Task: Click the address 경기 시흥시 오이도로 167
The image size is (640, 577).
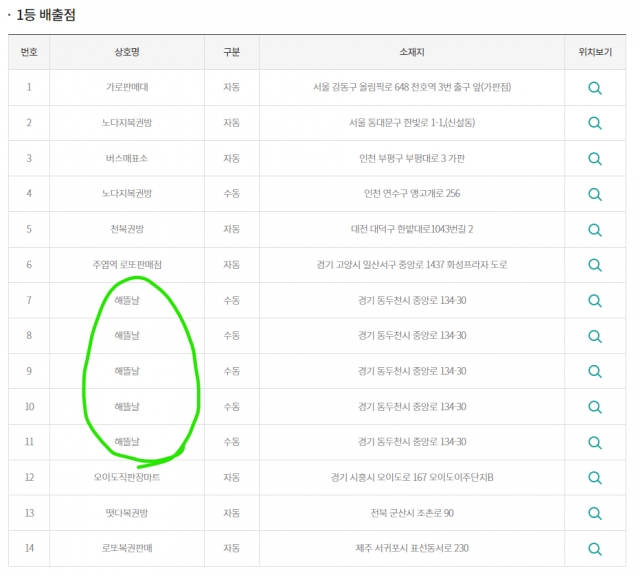Action: (412, 477)
